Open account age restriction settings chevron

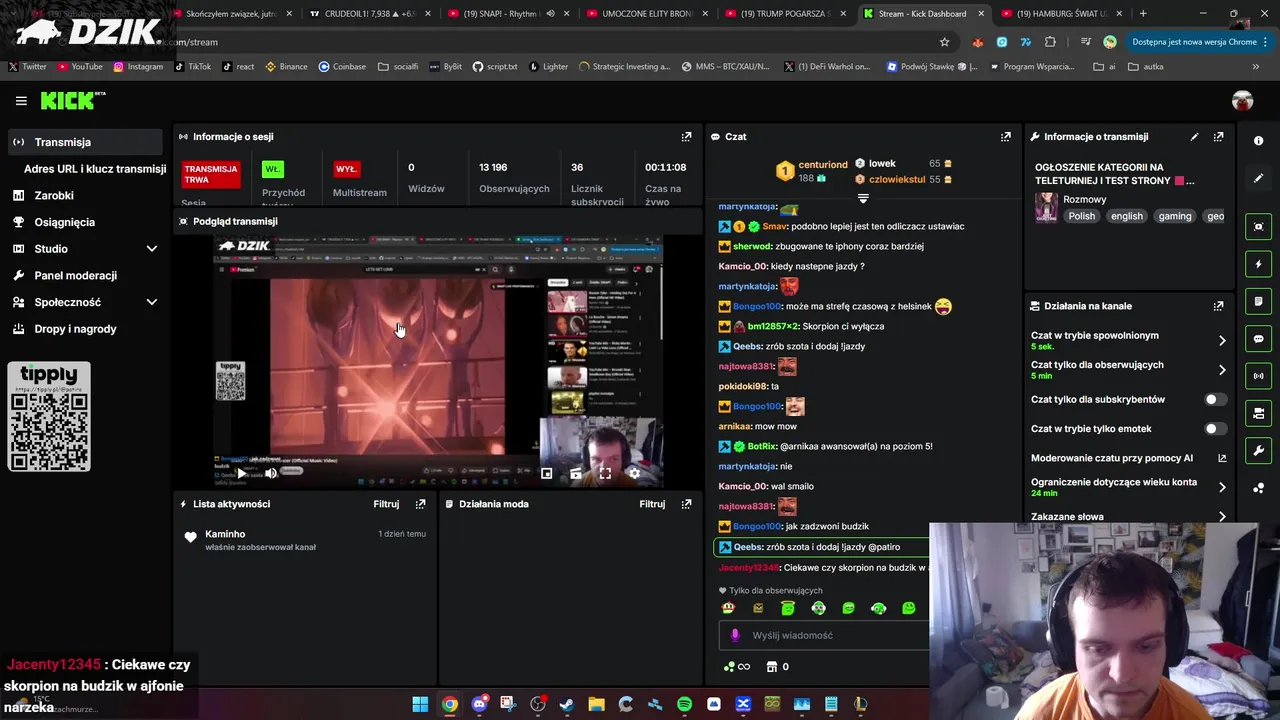pos(1221,487)
